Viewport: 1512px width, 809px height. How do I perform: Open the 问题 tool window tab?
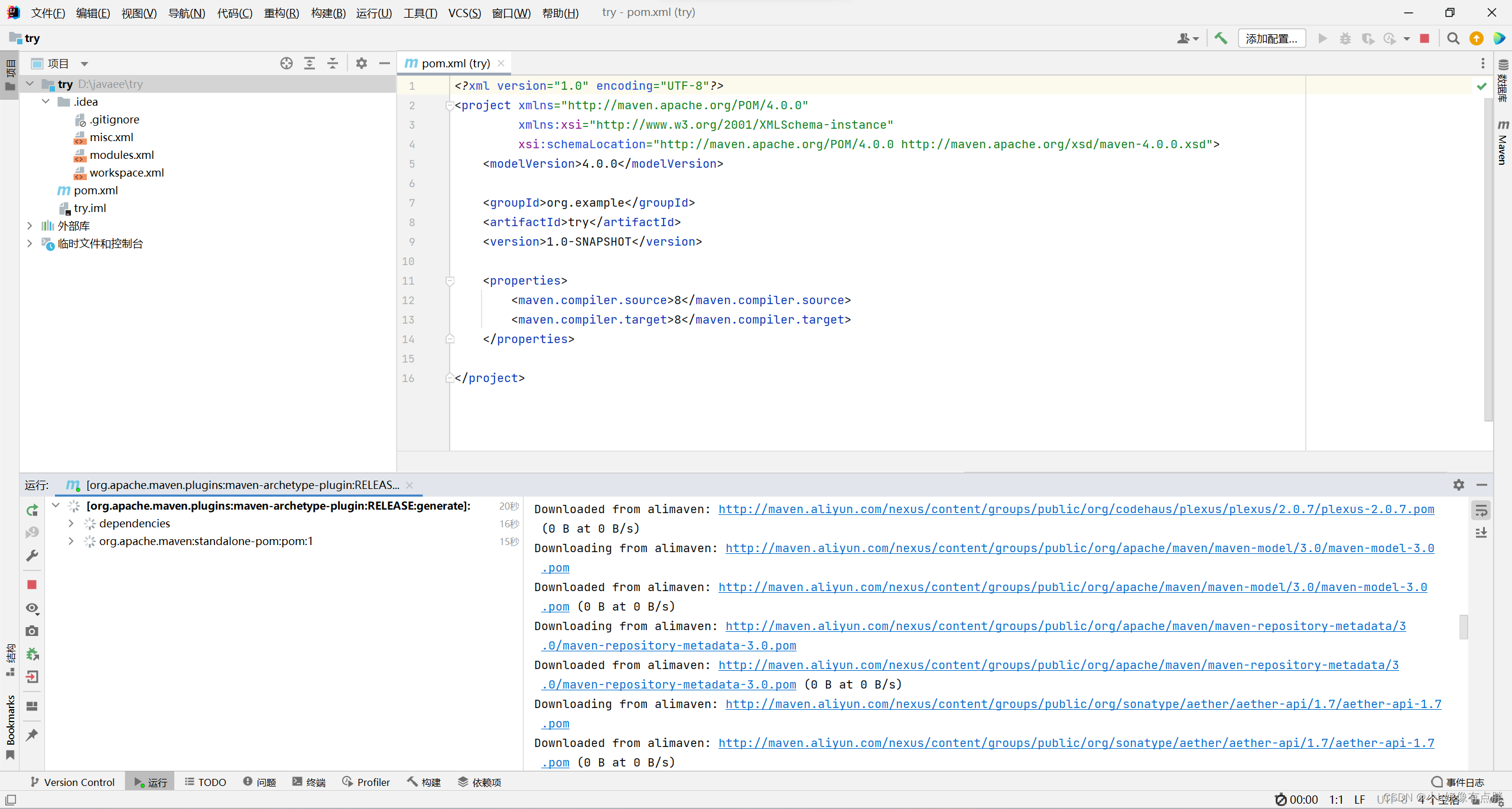point(260,782)
